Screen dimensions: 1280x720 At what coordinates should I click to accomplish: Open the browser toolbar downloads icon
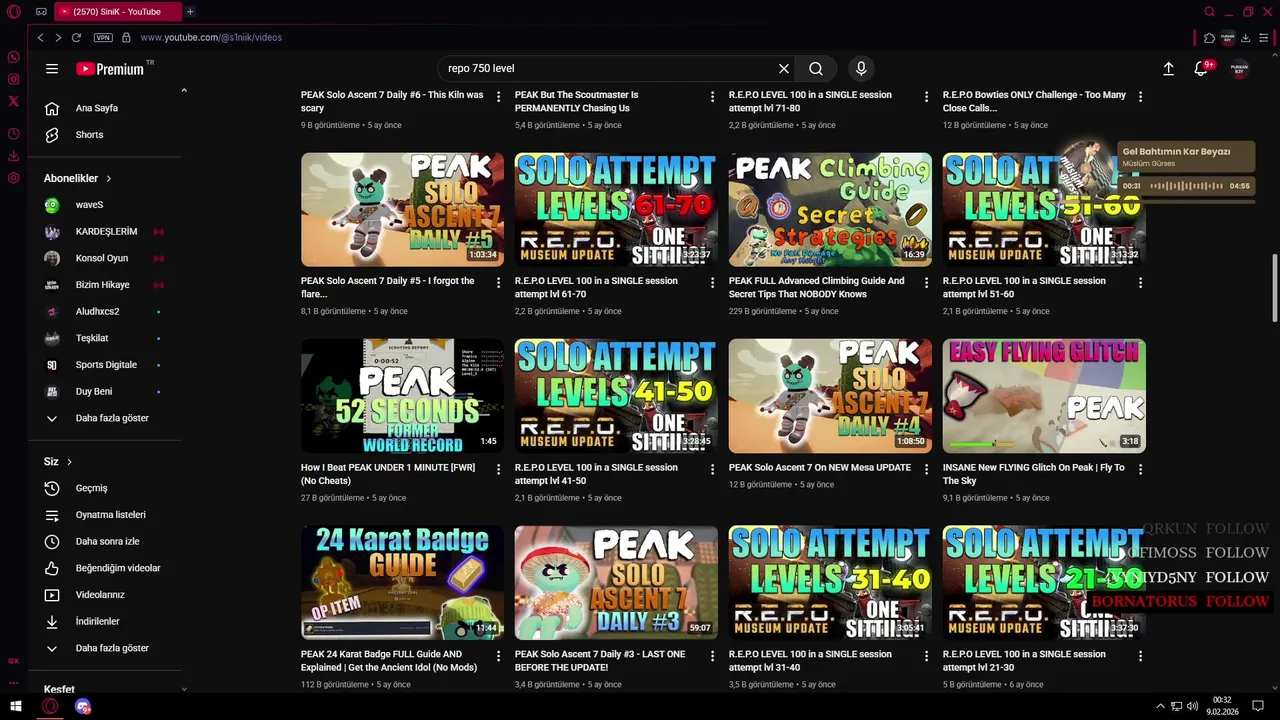(1245, 38)
